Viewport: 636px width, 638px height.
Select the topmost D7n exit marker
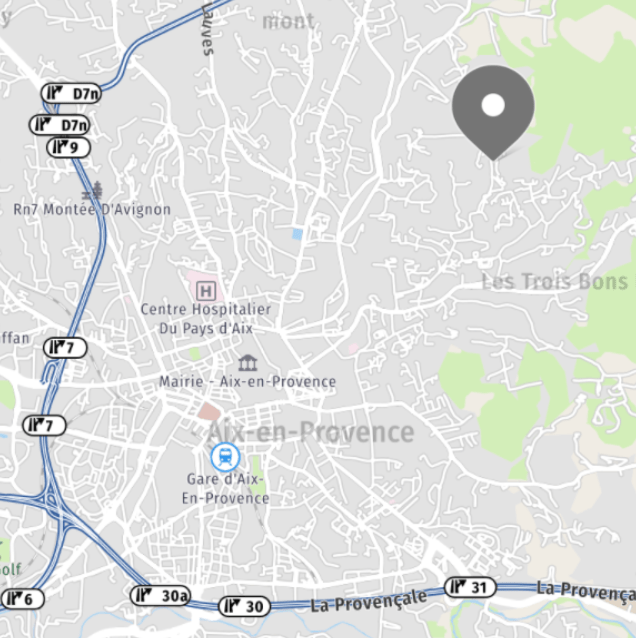click(71, 93)
